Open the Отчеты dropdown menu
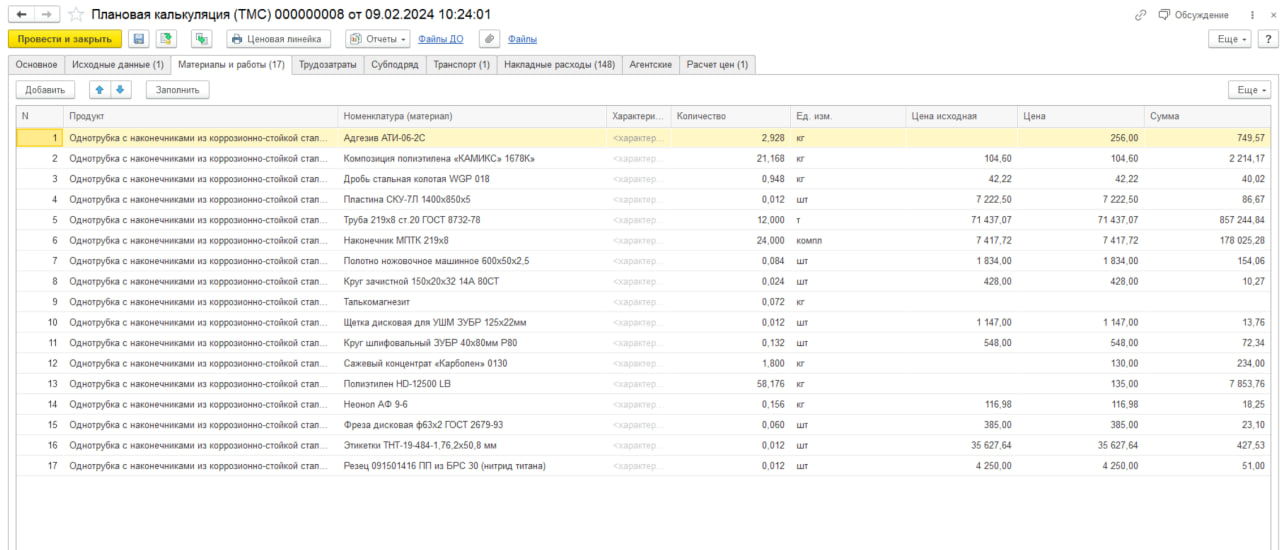The image size is (1280, 550). pyautogui.click(x=377, y=39)
